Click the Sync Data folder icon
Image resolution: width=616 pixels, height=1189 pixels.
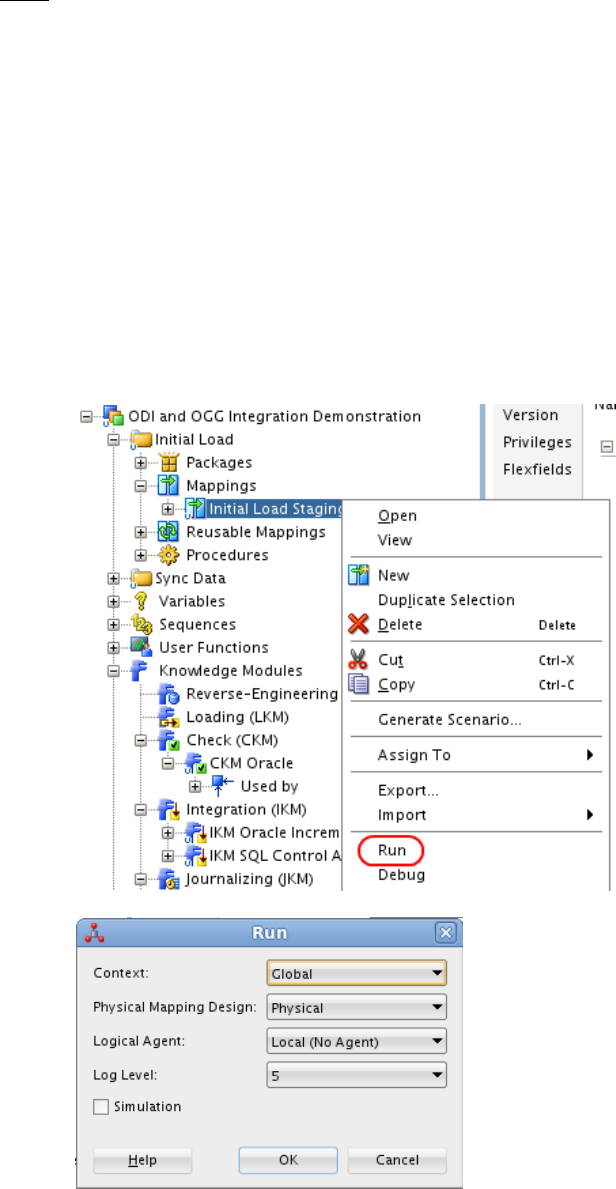click(141, 579)
